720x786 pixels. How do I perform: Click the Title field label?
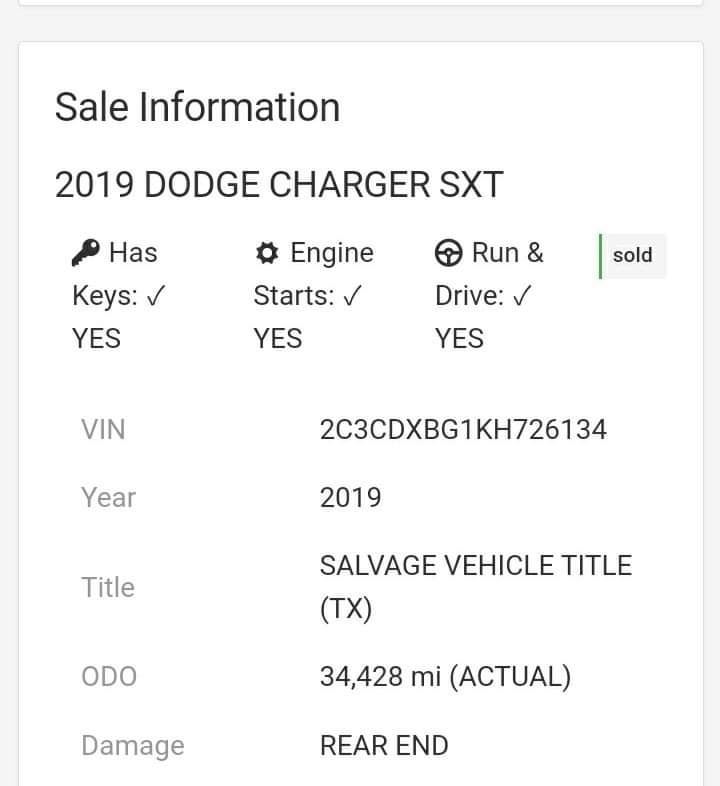[x=108, y=587]
